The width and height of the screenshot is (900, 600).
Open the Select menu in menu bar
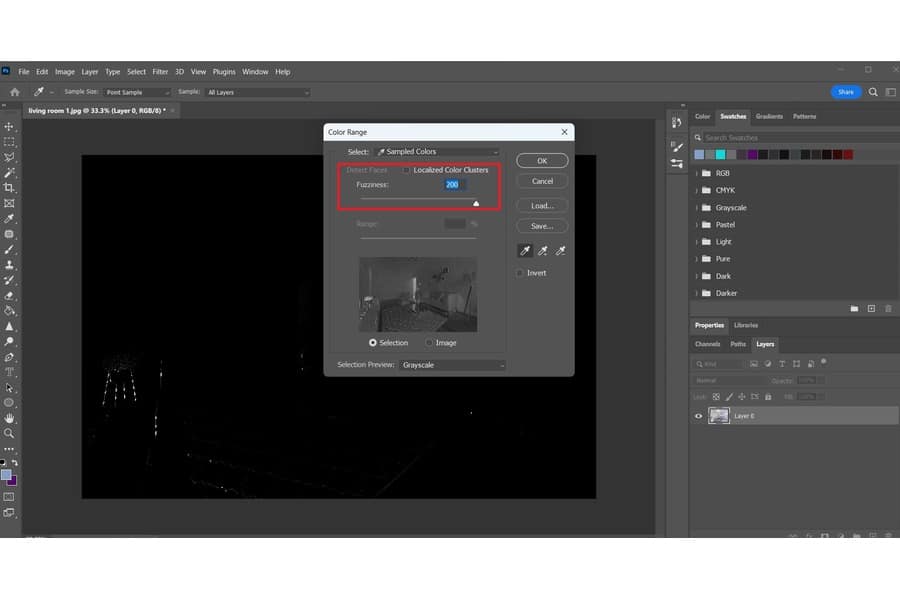tap(136, 72)
